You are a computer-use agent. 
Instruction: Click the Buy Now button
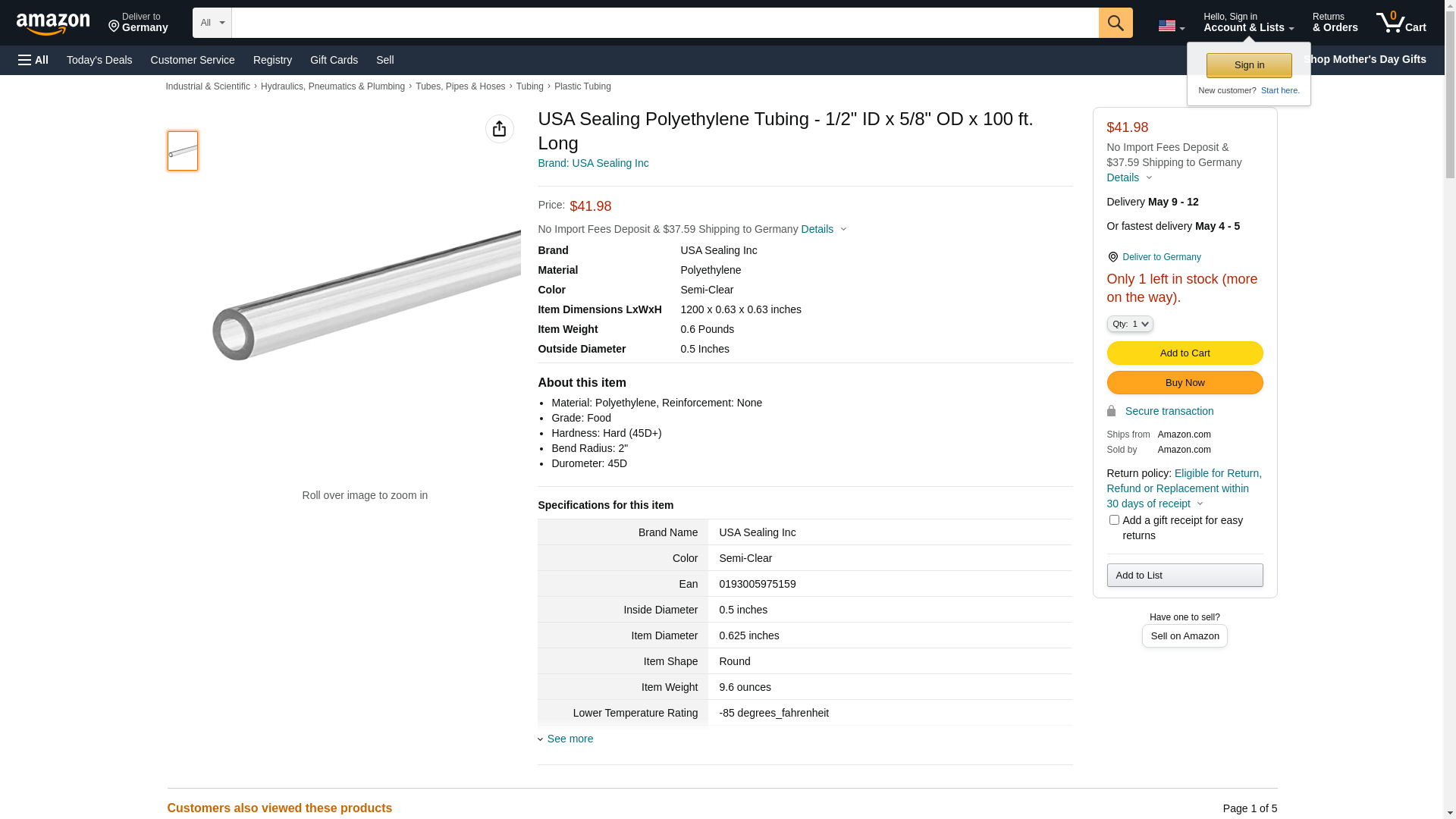coord(1185,383)
